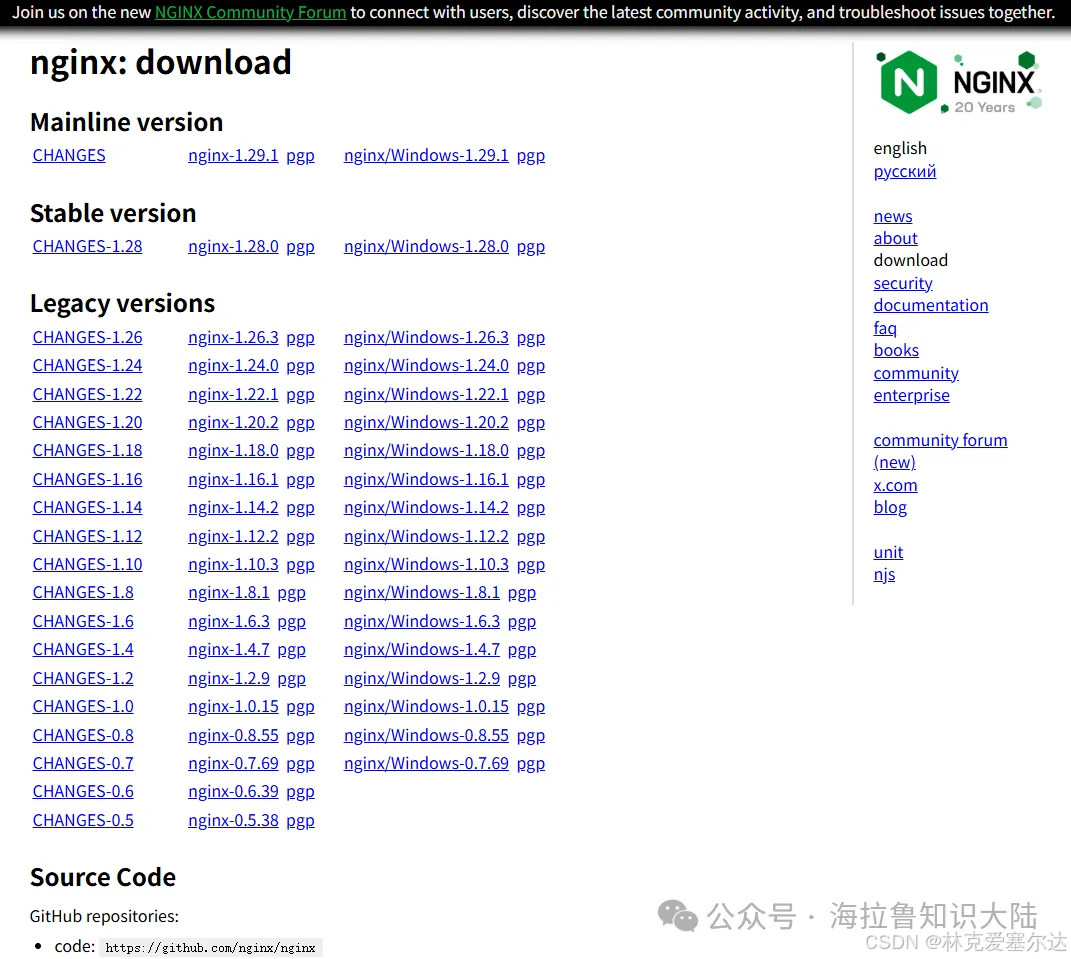1071x959 pixels.
Task: Open CHANGES-1.22 link
Action: (87, 394)
